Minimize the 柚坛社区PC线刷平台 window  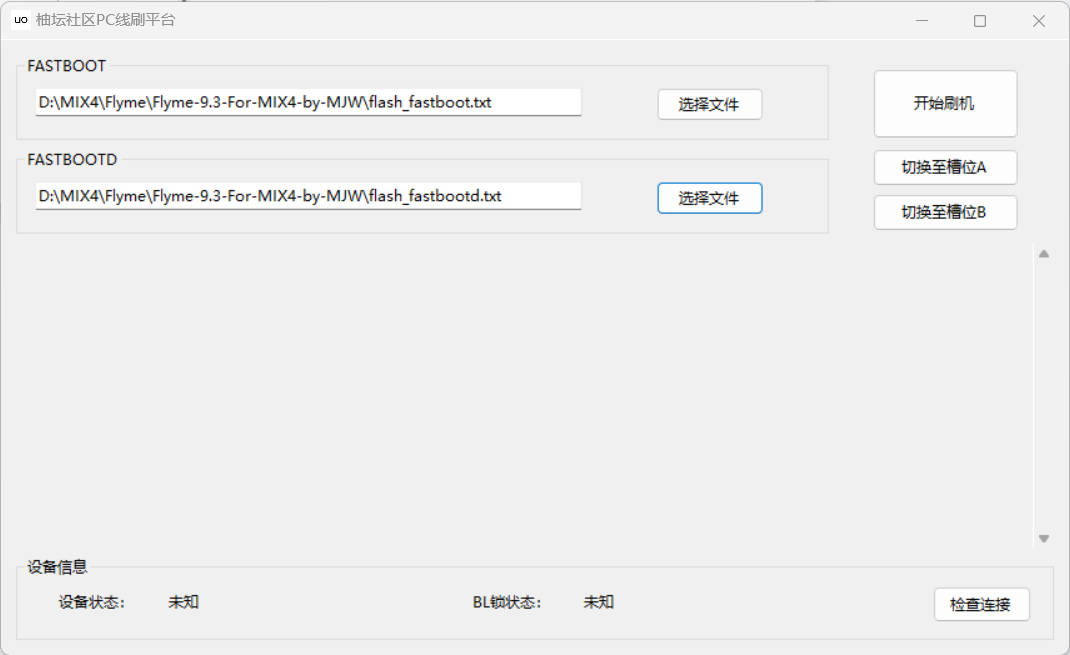922,20
